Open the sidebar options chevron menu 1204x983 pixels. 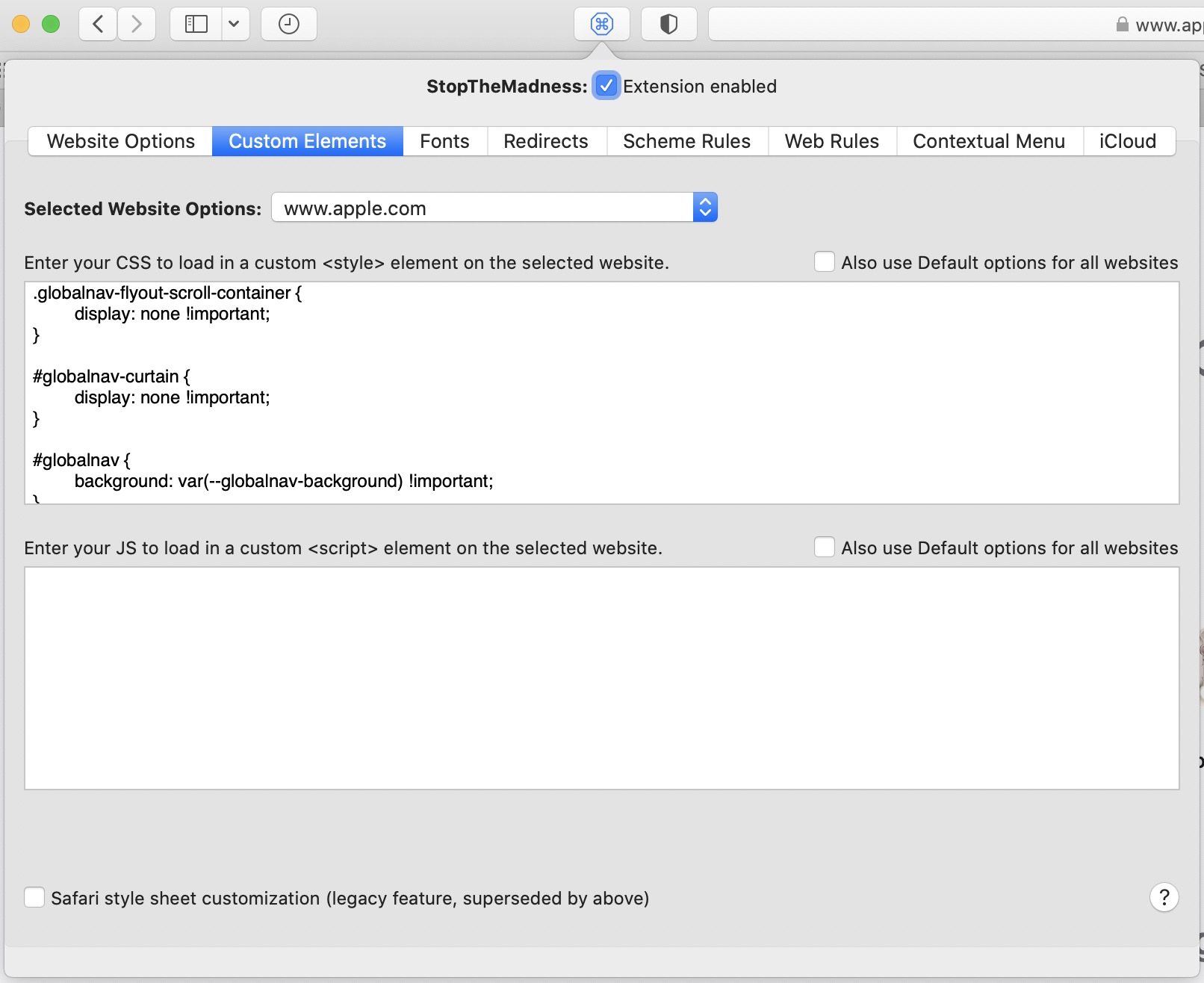pos(235,24)
